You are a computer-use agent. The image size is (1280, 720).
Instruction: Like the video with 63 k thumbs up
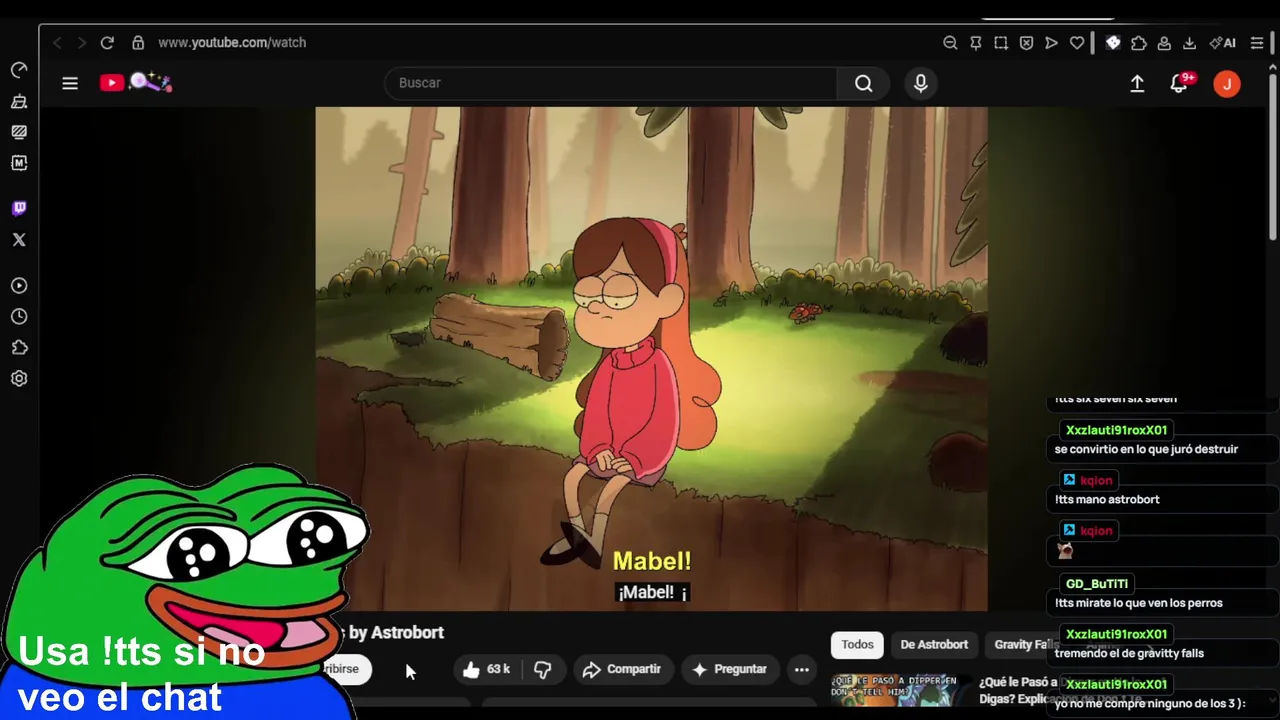coord(488,669)
